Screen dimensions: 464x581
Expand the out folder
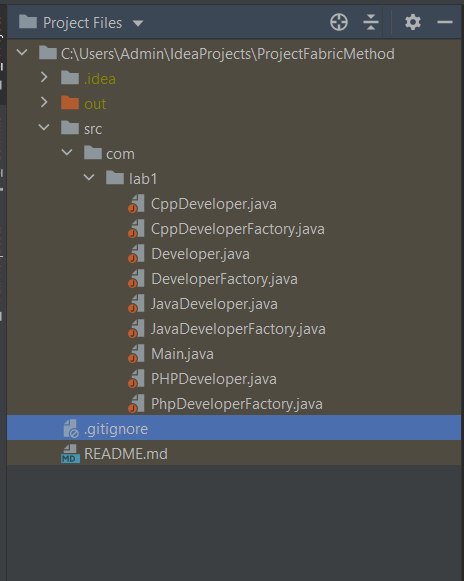[44, 102]
